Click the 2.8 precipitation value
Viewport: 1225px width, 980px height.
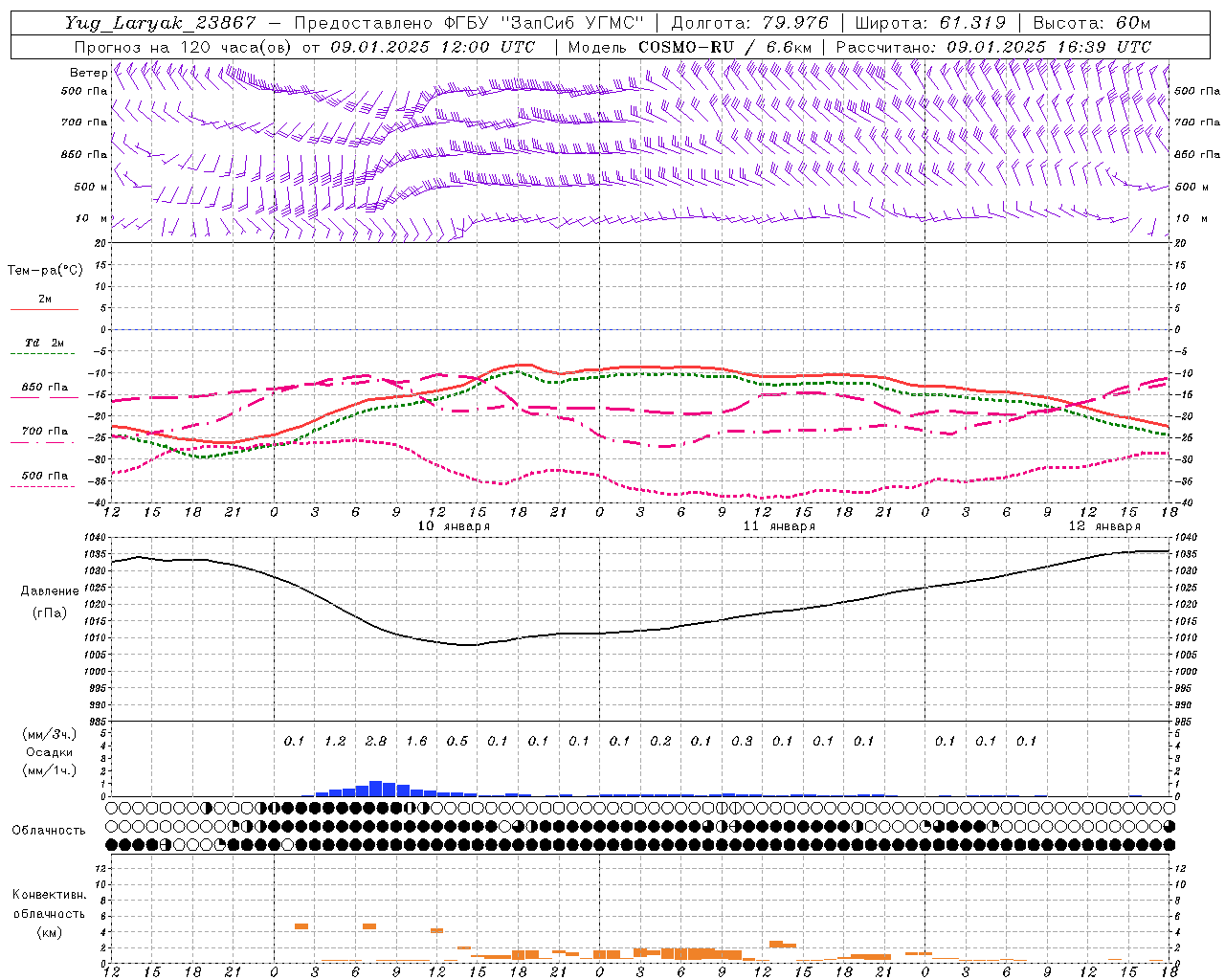[x=376, y=741]
